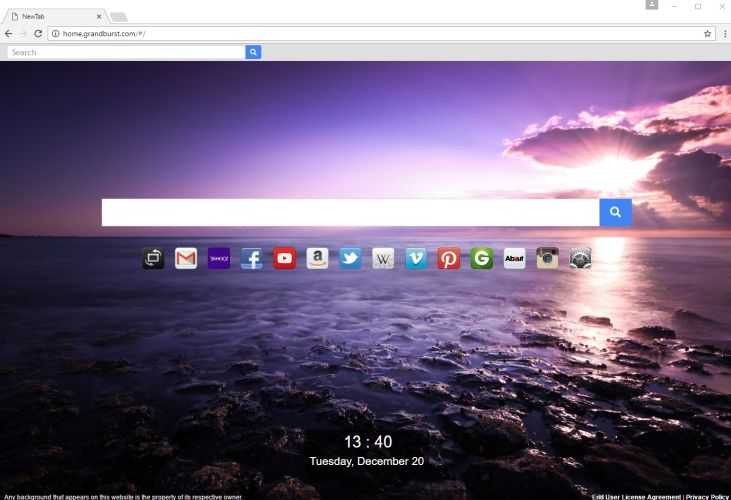Close the NewTab tab
The width and height of the screenshot is (731, 500).
(99, 16)
